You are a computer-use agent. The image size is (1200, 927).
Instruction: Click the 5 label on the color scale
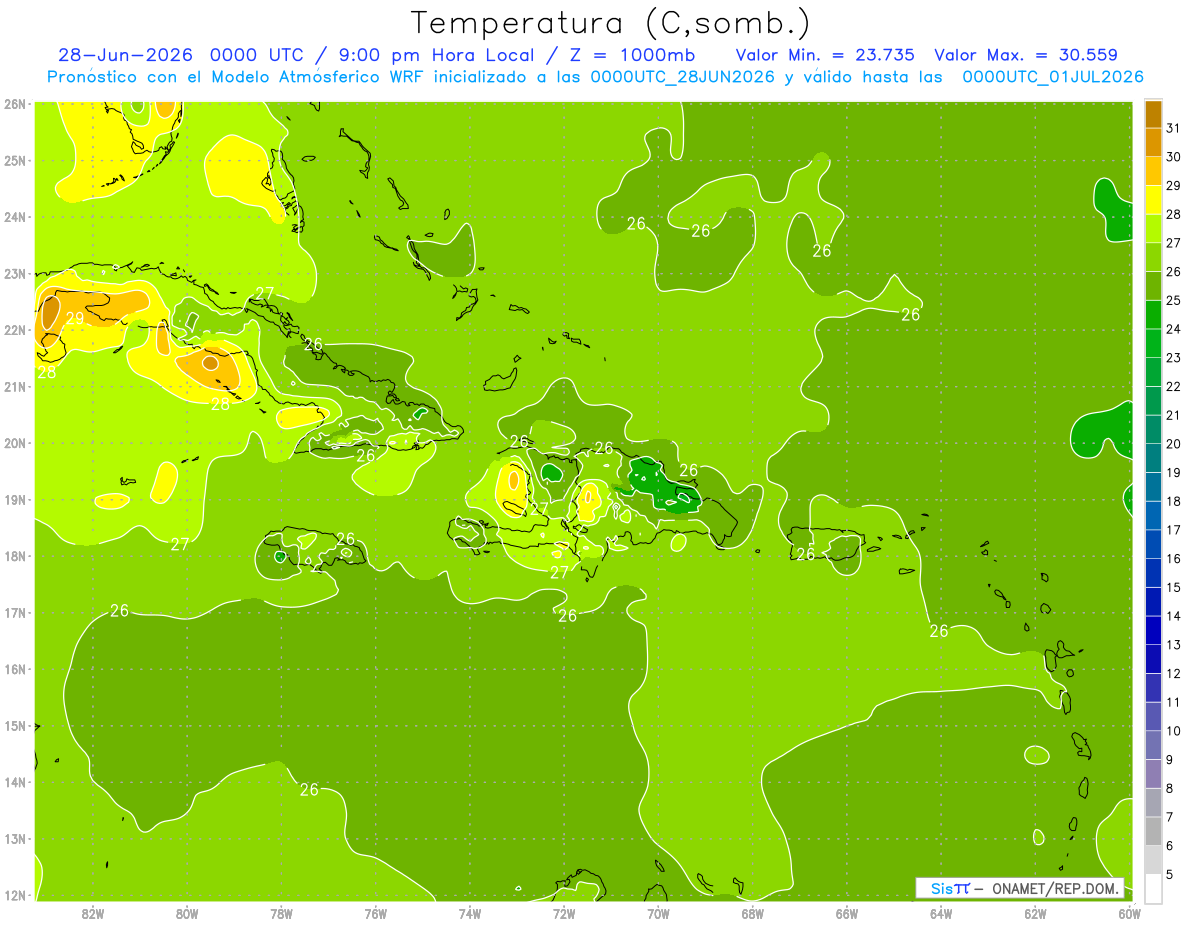pyautogui.click(x=1170, y=875)
